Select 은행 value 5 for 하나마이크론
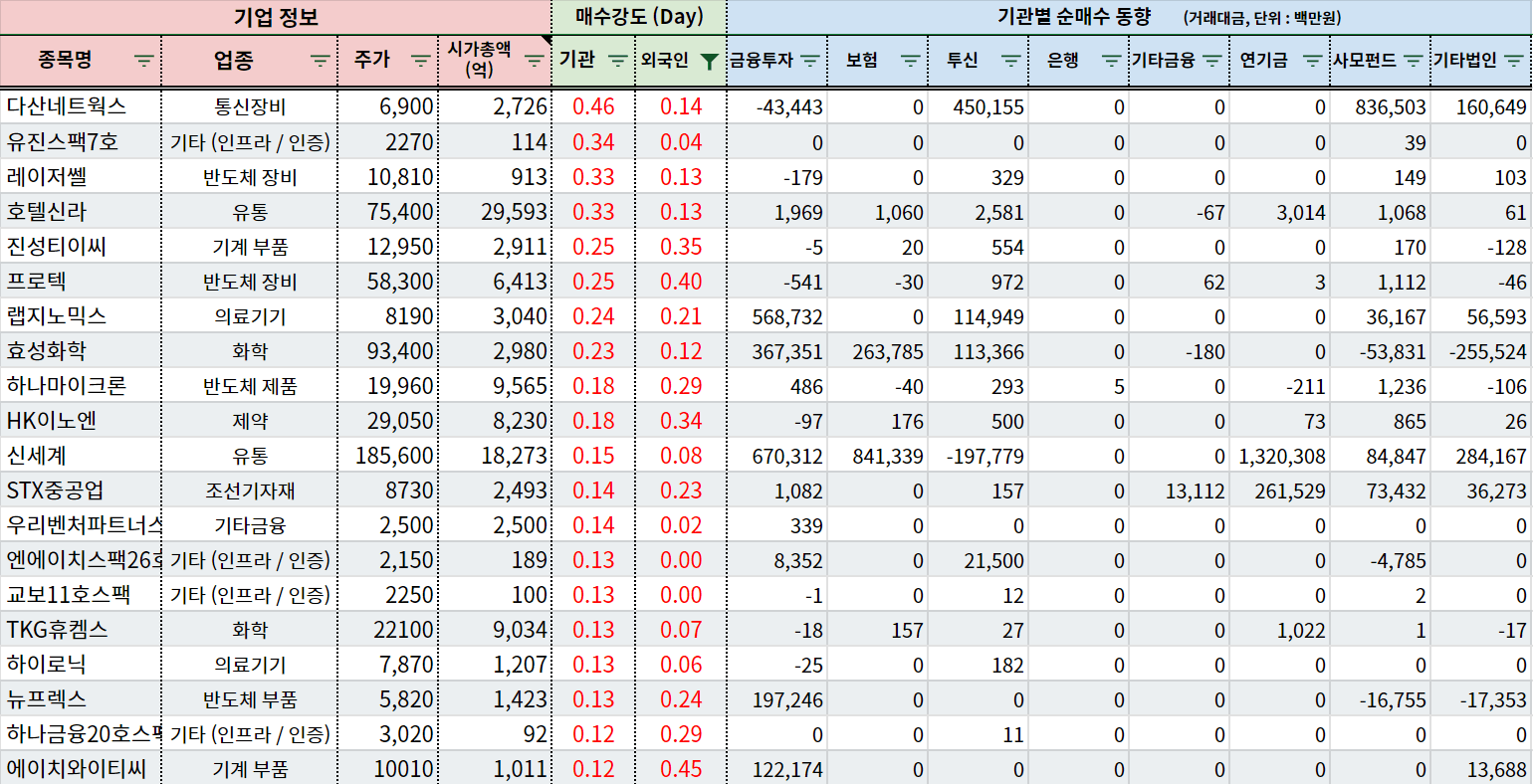The image size is (1533, 784). pyautogui.click(x=1078, y=386)
